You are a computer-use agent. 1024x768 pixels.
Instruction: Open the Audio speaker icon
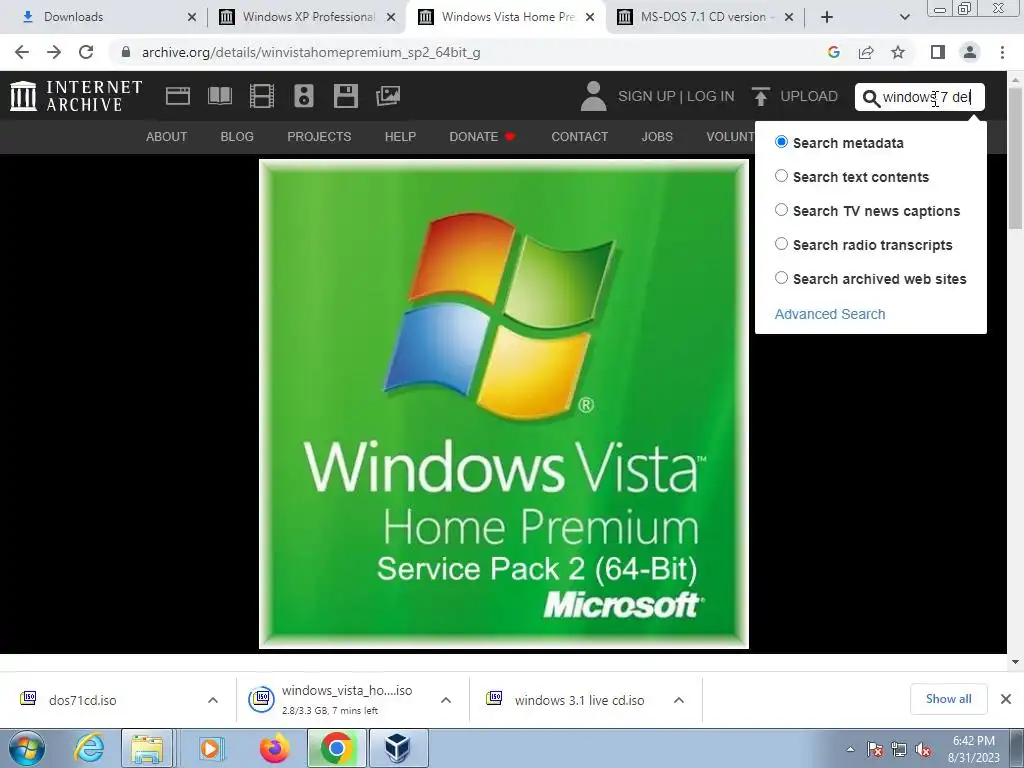304,96
